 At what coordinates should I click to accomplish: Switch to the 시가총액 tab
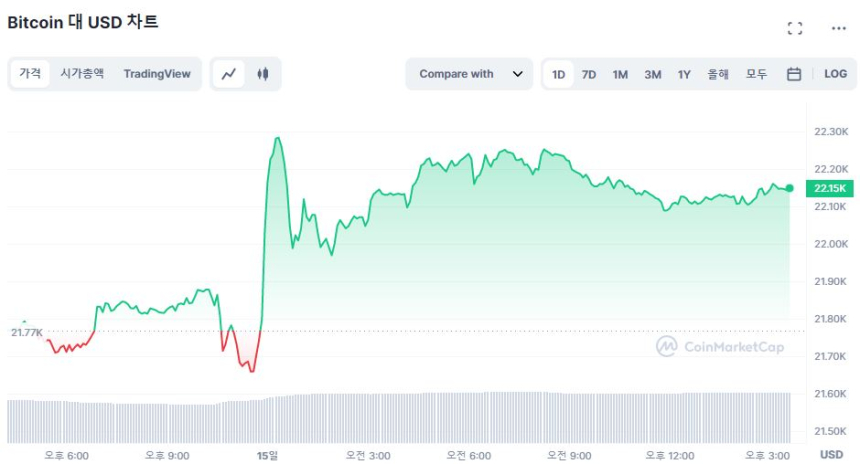(x=82, y=74)
